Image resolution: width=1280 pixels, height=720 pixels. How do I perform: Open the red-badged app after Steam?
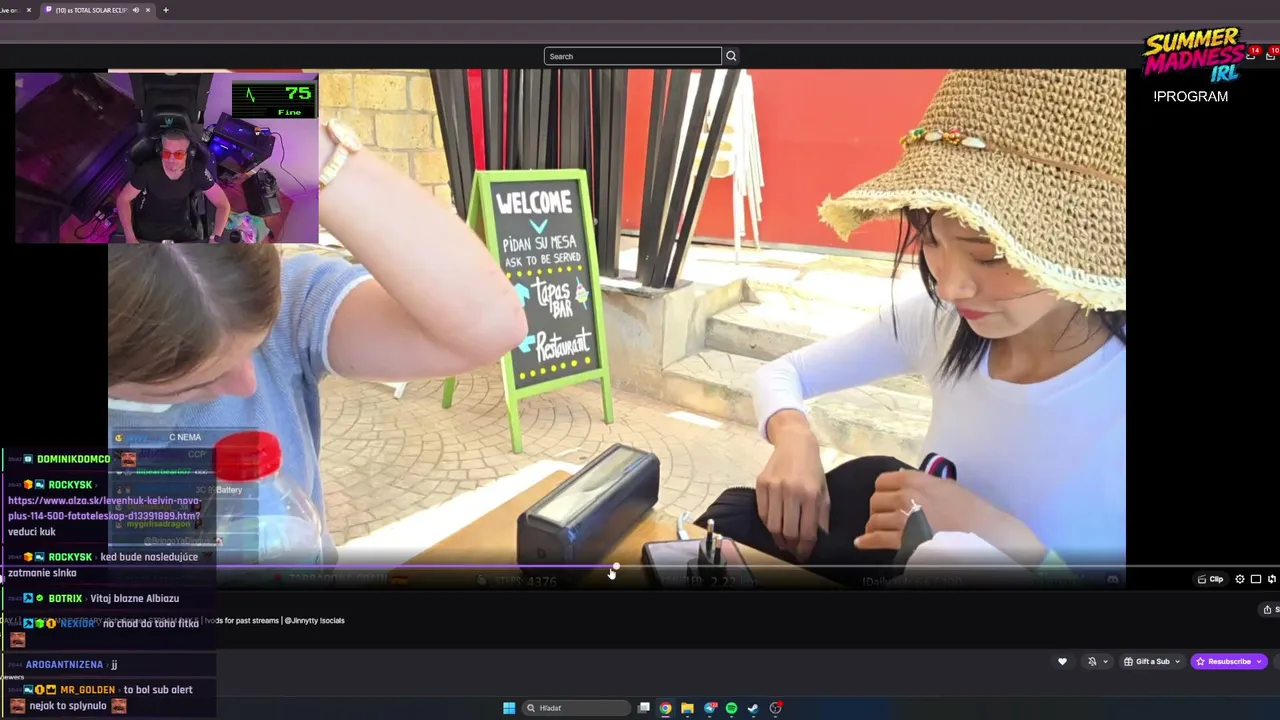[x=775, y=708]
